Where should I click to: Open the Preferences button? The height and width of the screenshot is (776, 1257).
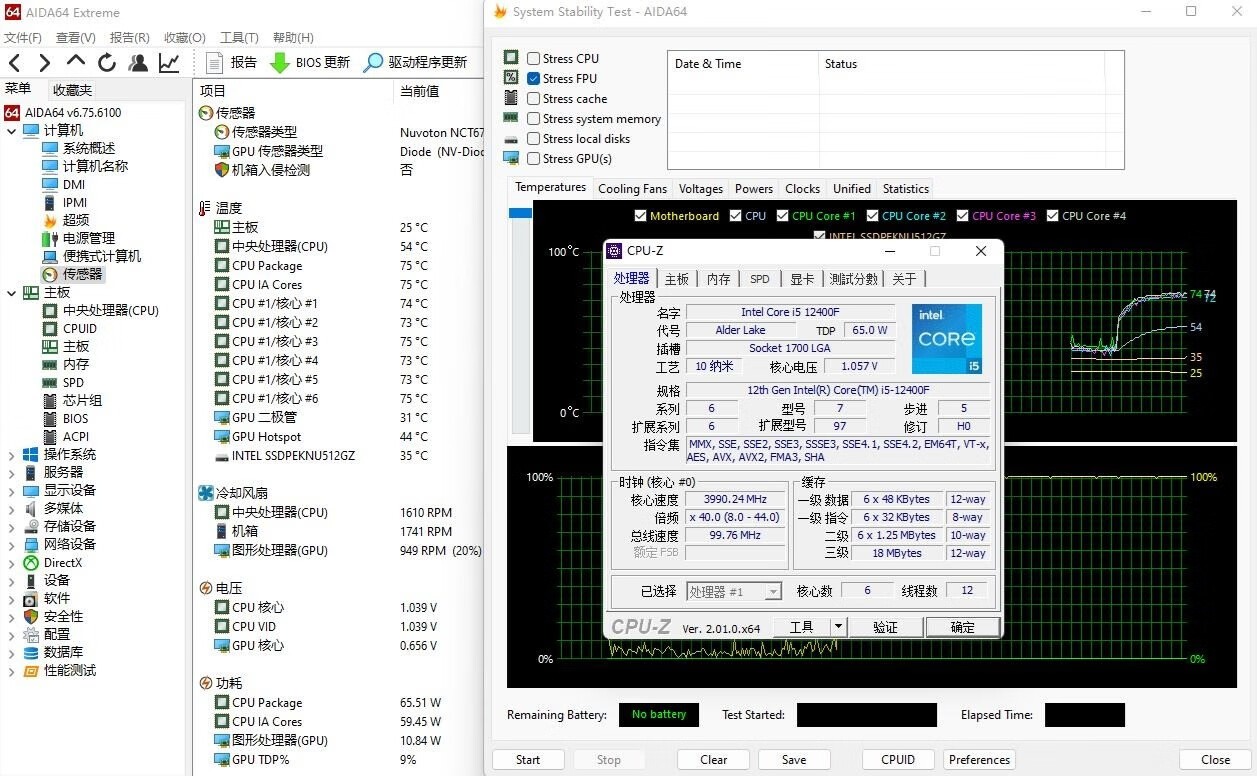980,760
